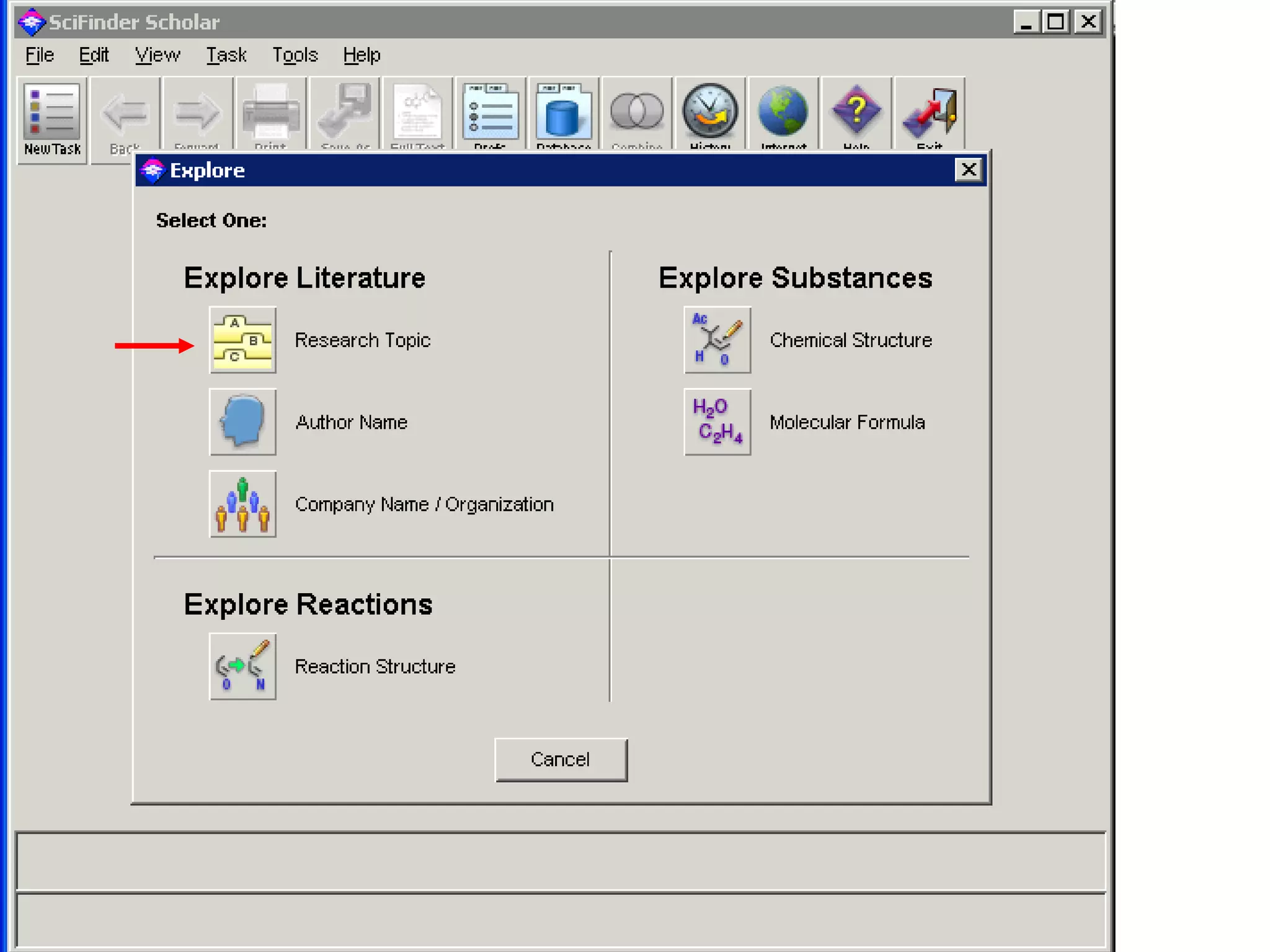This screenshot has height=952, width=1270.
Task: Choose the Chemical Structure drawing icon
Action: click(717, 340)
